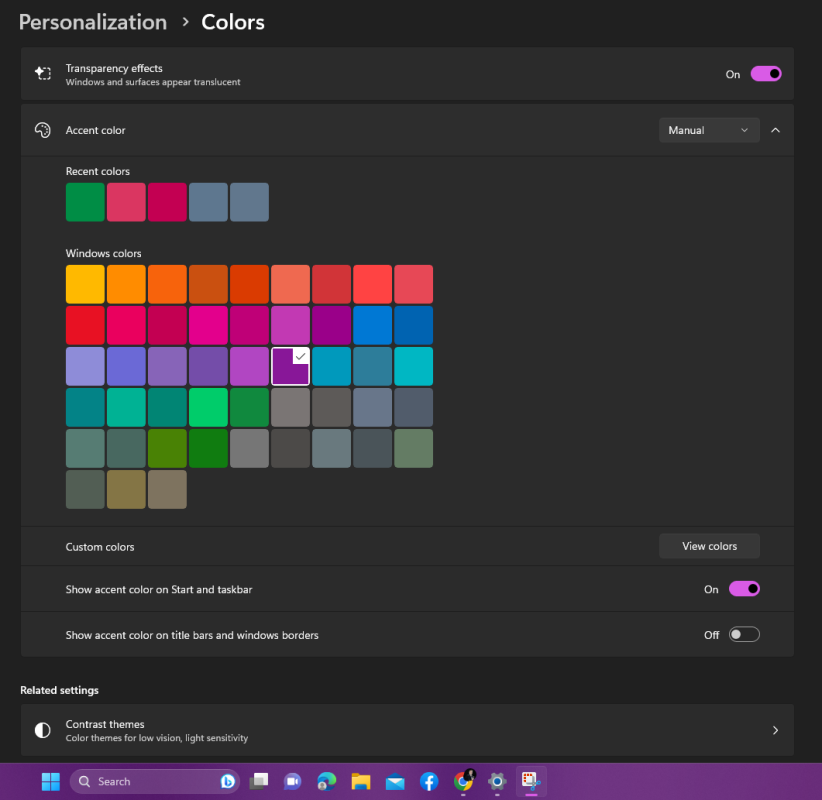822x800 pixels.
Task: Turn off Transparency effects toggle
Action: pos(766,74)
